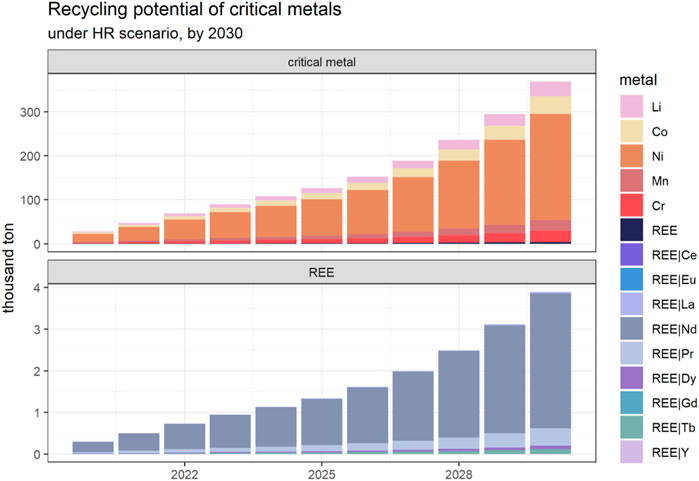Click the Cr segment of the 2030 bar
This screenshot has width=699, height=481.
pos(551,236)
